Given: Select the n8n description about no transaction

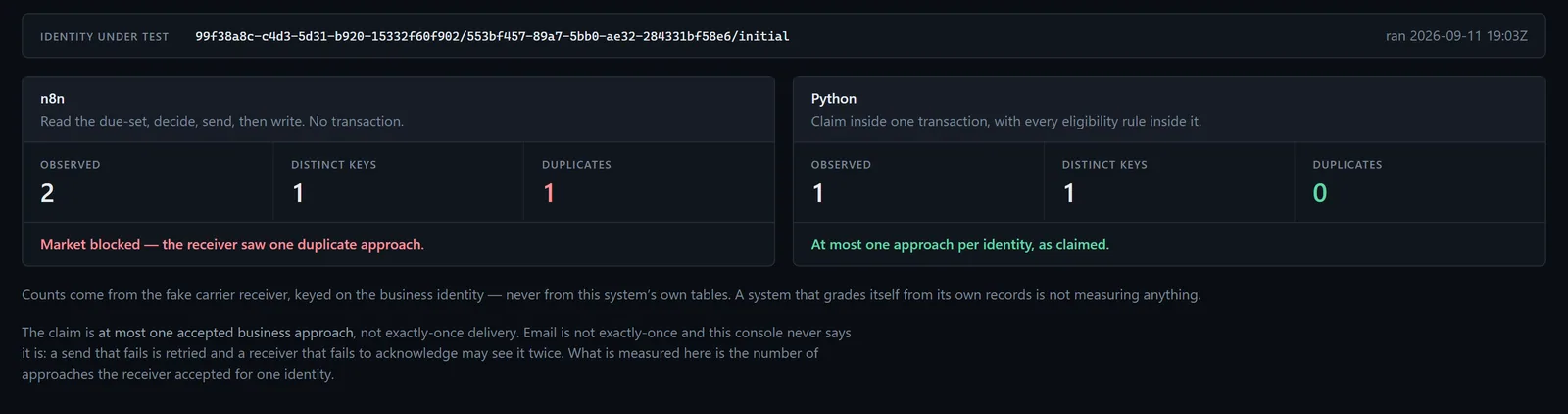Looking at the screenshot, I should coord(222,122).
